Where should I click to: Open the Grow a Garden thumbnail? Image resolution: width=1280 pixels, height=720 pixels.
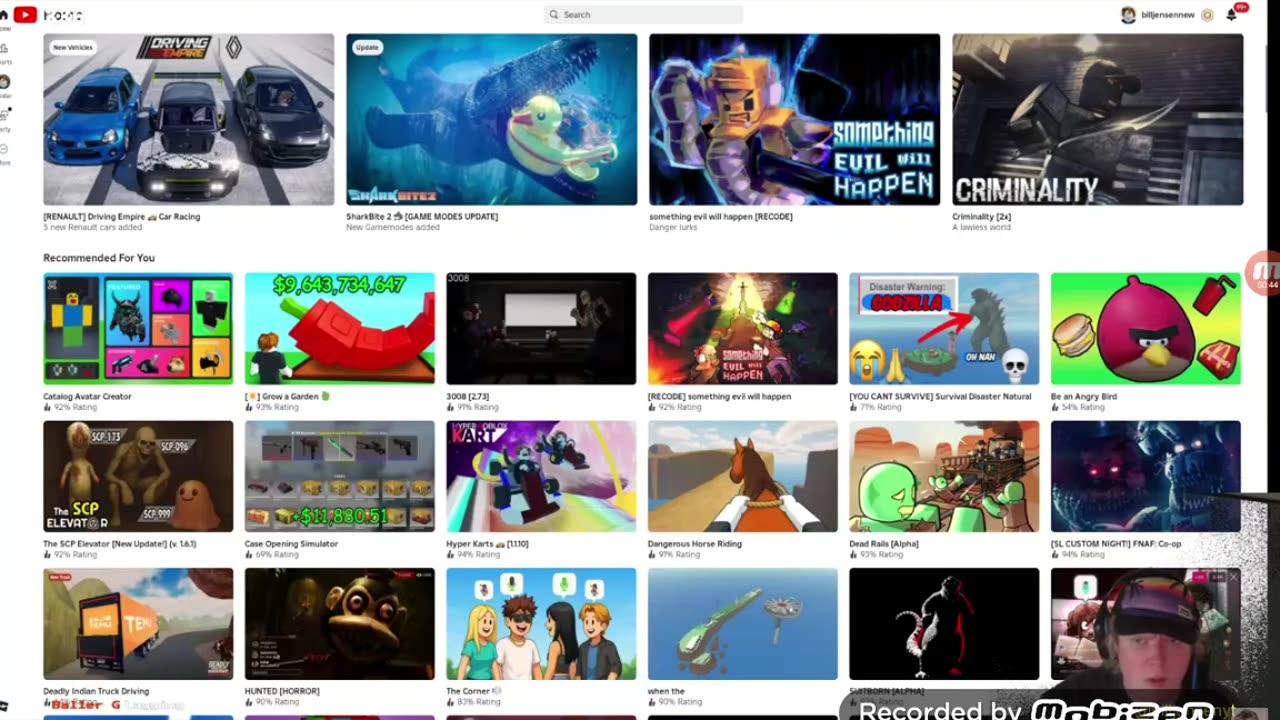pyautogui.click(x=340, y=329)
